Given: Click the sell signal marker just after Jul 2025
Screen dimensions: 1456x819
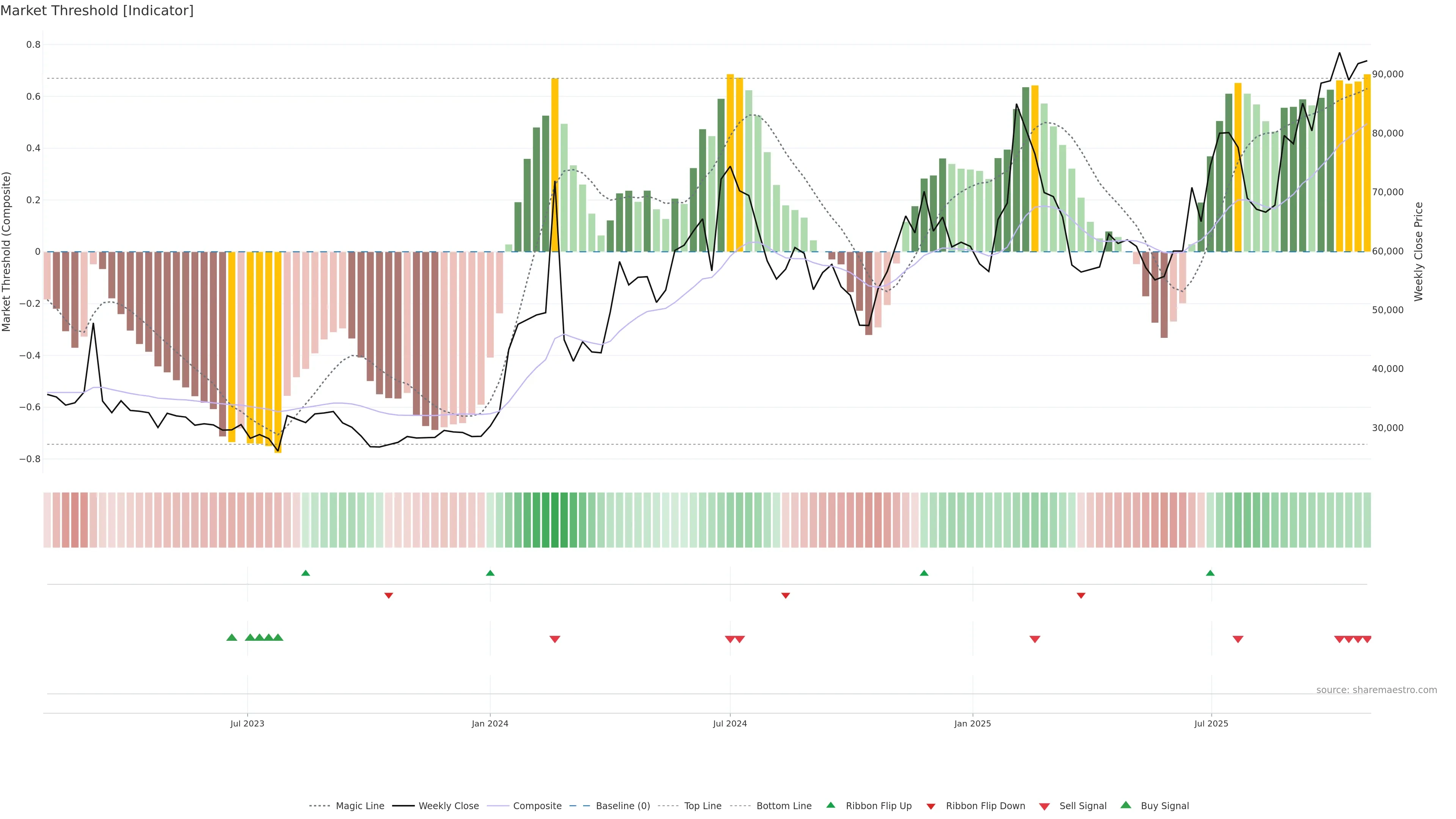Looking at the screenshot, I should [1238, 639].
